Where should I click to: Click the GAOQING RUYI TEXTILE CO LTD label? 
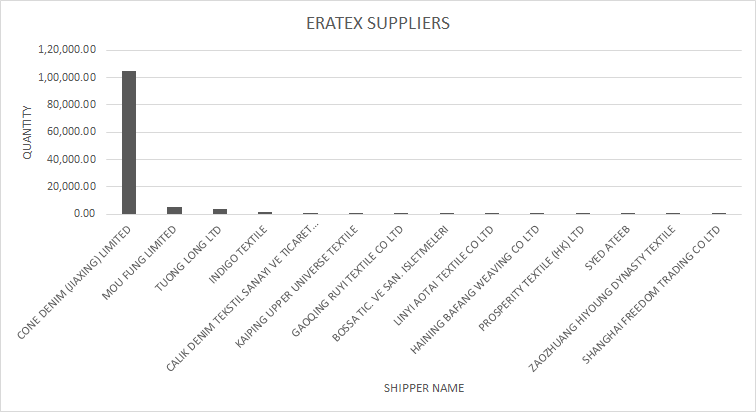pyautogui.click(x=347, y=281)
